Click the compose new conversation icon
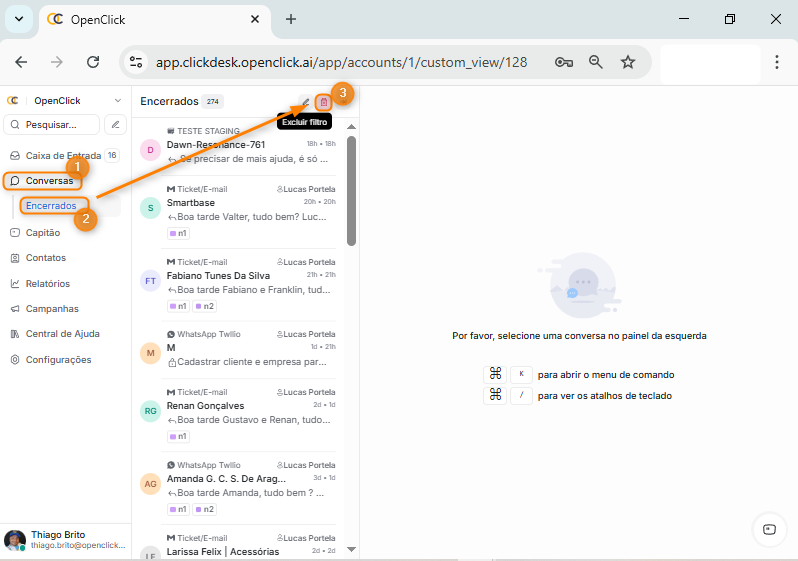798x561 pixels. coord(116,125)
